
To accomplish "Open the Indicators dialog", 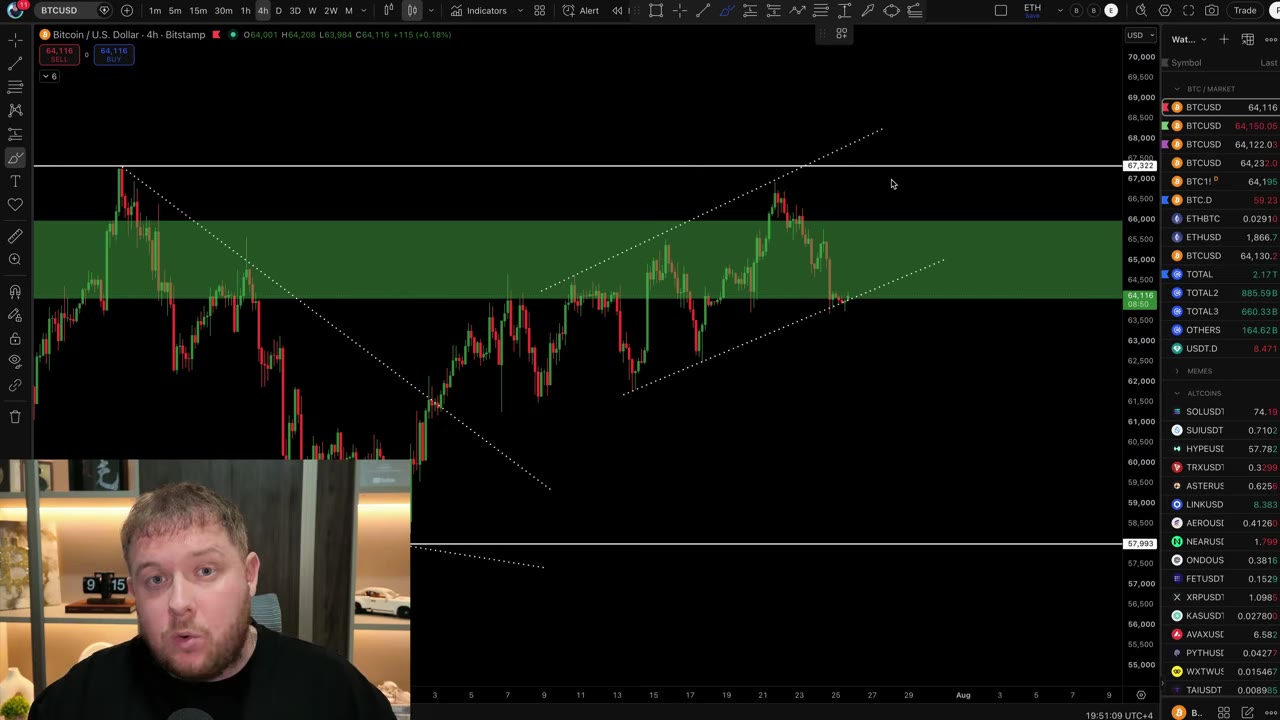I will [478, 11].
